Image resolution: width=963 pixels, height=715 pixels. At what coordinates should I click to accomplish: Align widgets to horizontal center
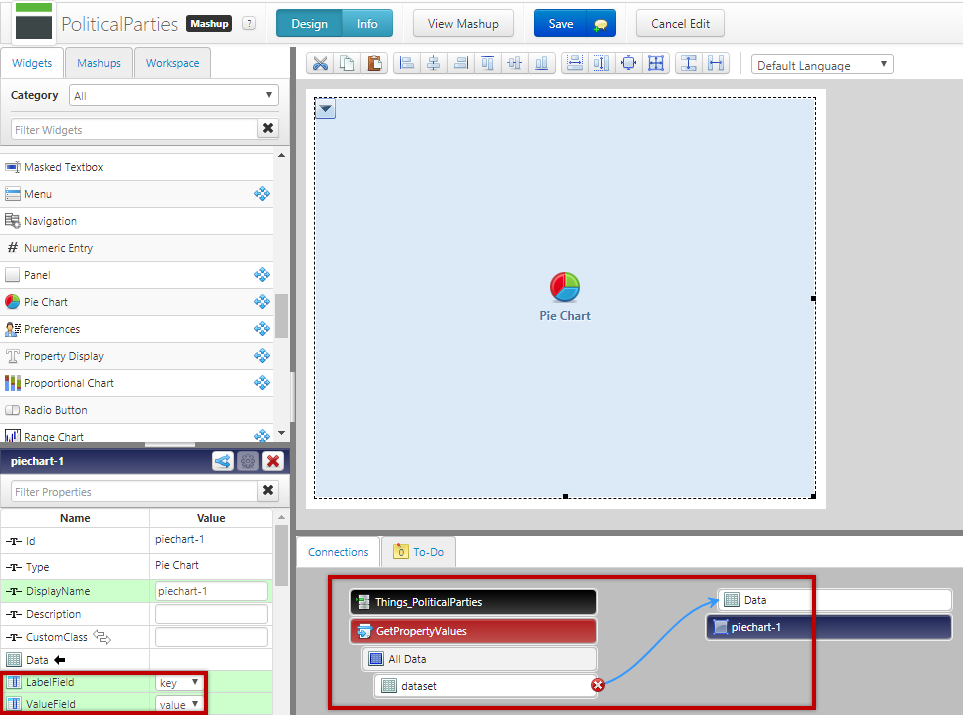pos(434,63)
